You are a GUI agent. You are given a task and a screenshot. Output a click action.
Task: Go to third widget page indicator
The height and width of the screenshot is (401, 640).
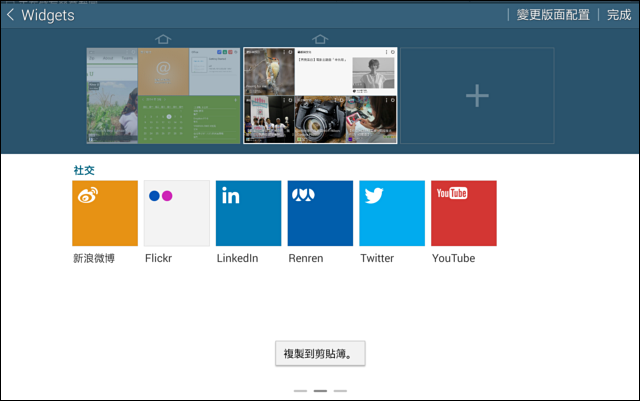pos(340,391)
